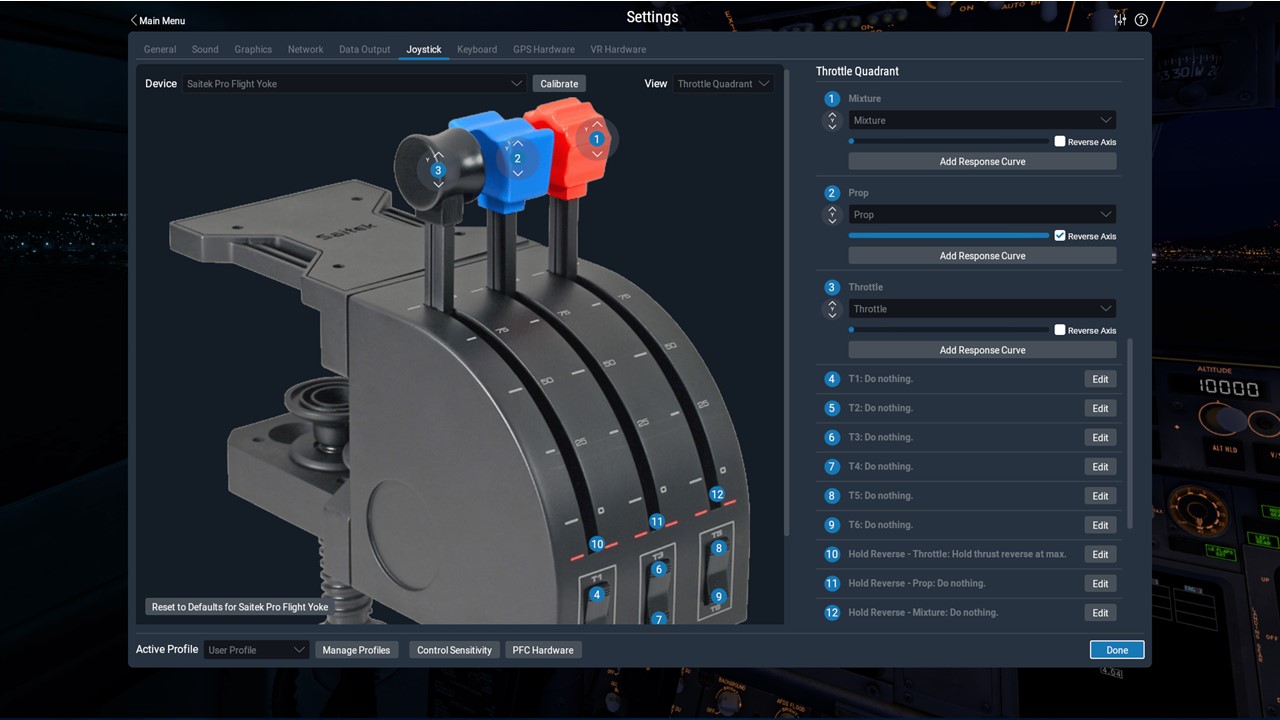The width and height of the screenshot is (1280, 720).
Task: Open the VR Hardware tab
Action: click(618, 49)
